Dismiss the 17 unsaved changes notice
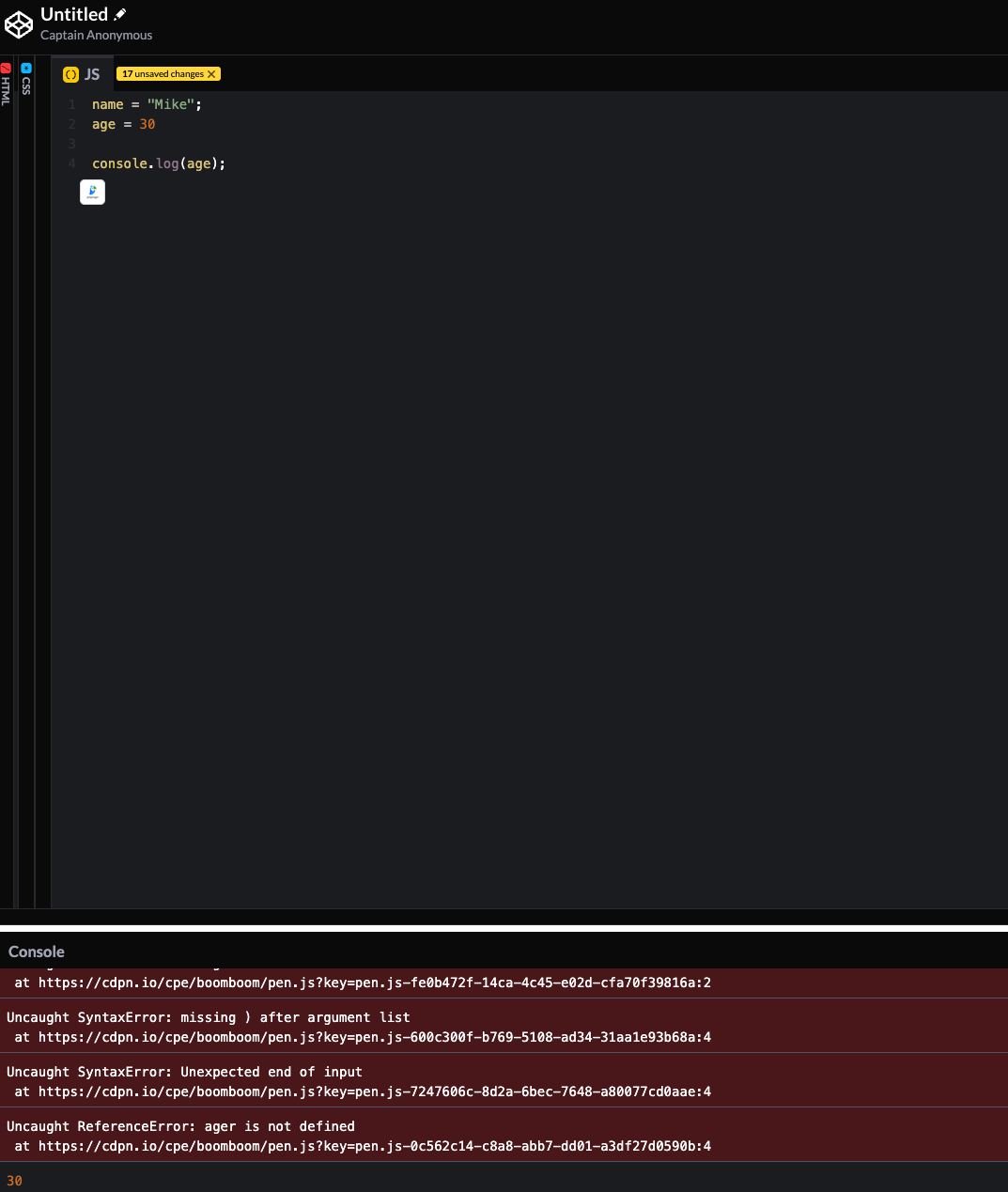This screenshot has width=1008, height=1192. pyautogui.click(x=211, y=74)
